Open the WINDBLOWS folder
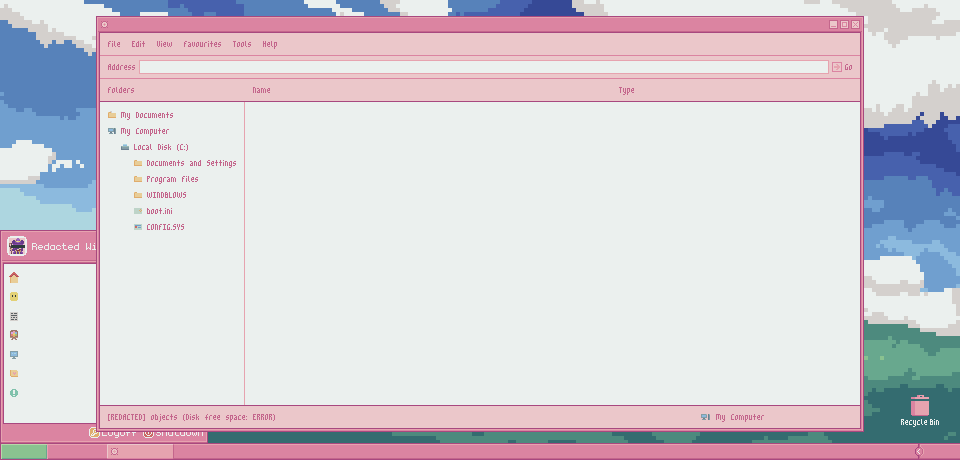This screenshot has height=460, width=960. 166,195
